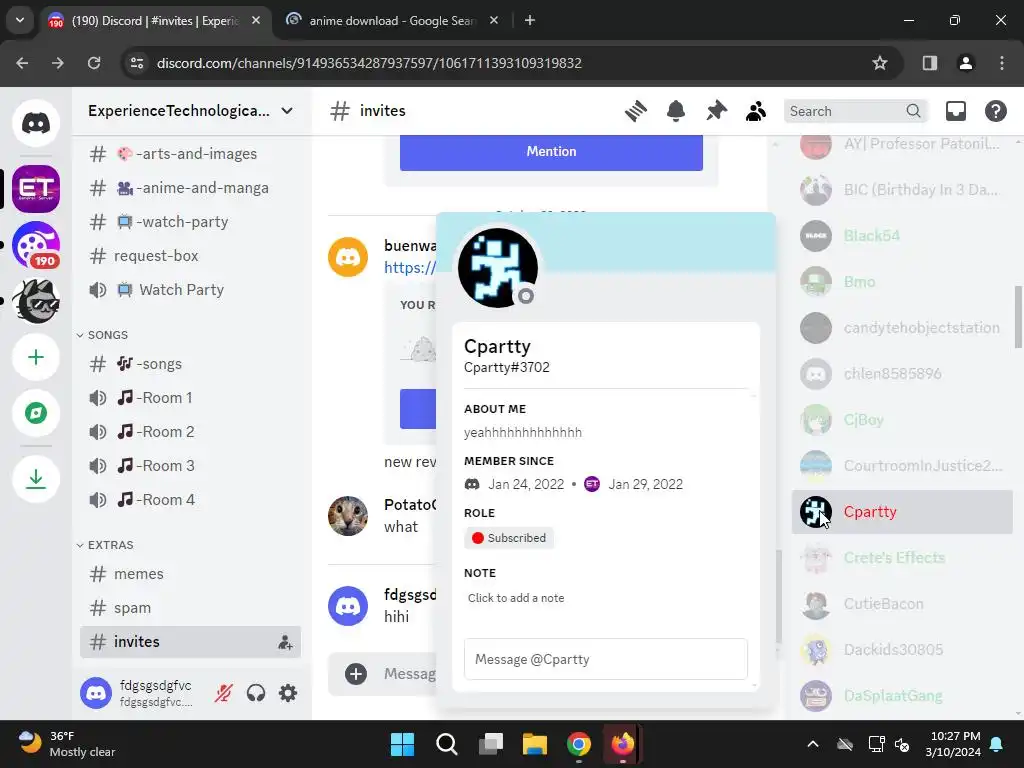
Task: Click the Add a Server plus icon
Action: (36, 357)
